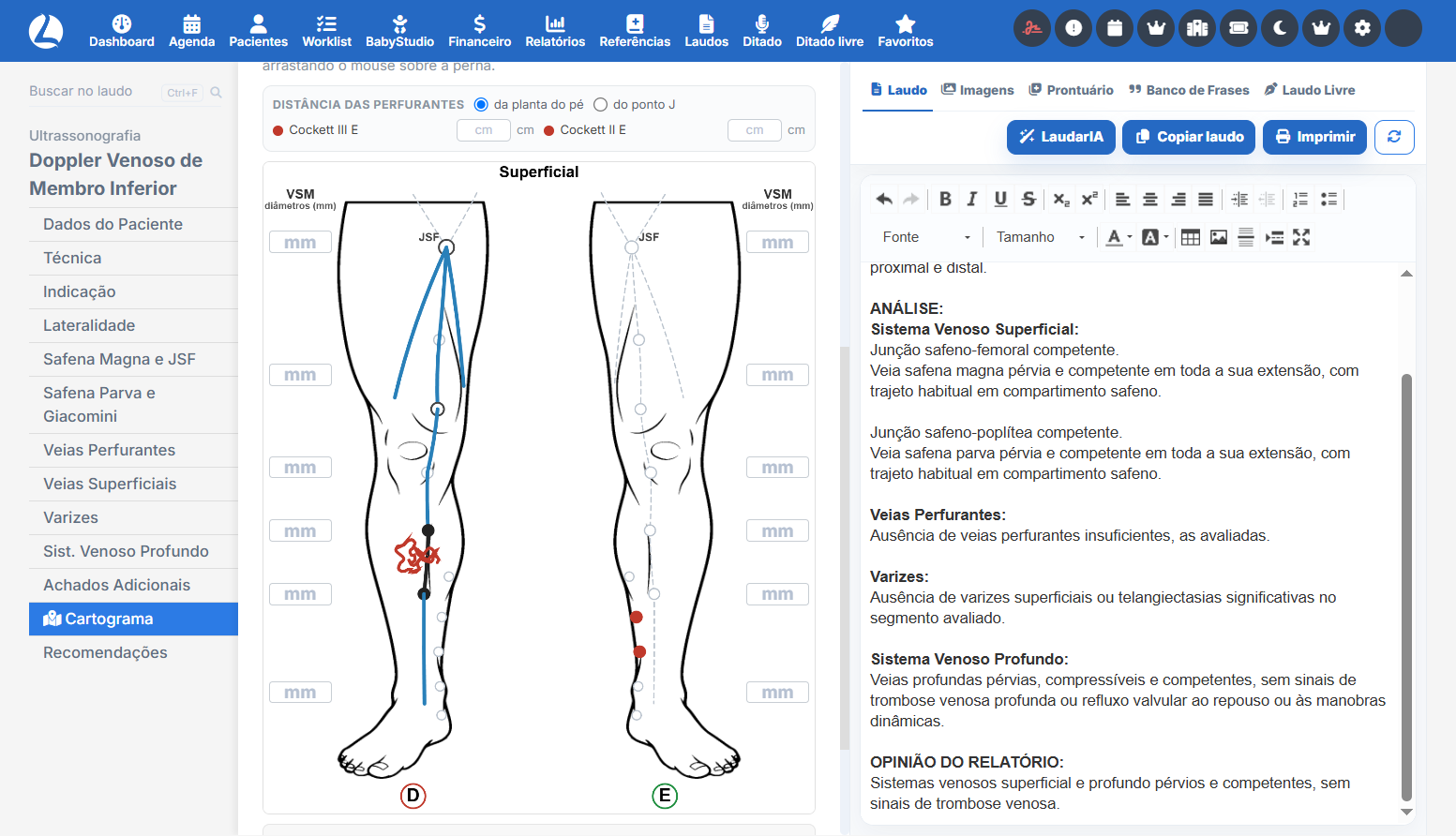Click the ticket icon in header
This screenshot has width=1456, height=836.
tap(1238, 28)
